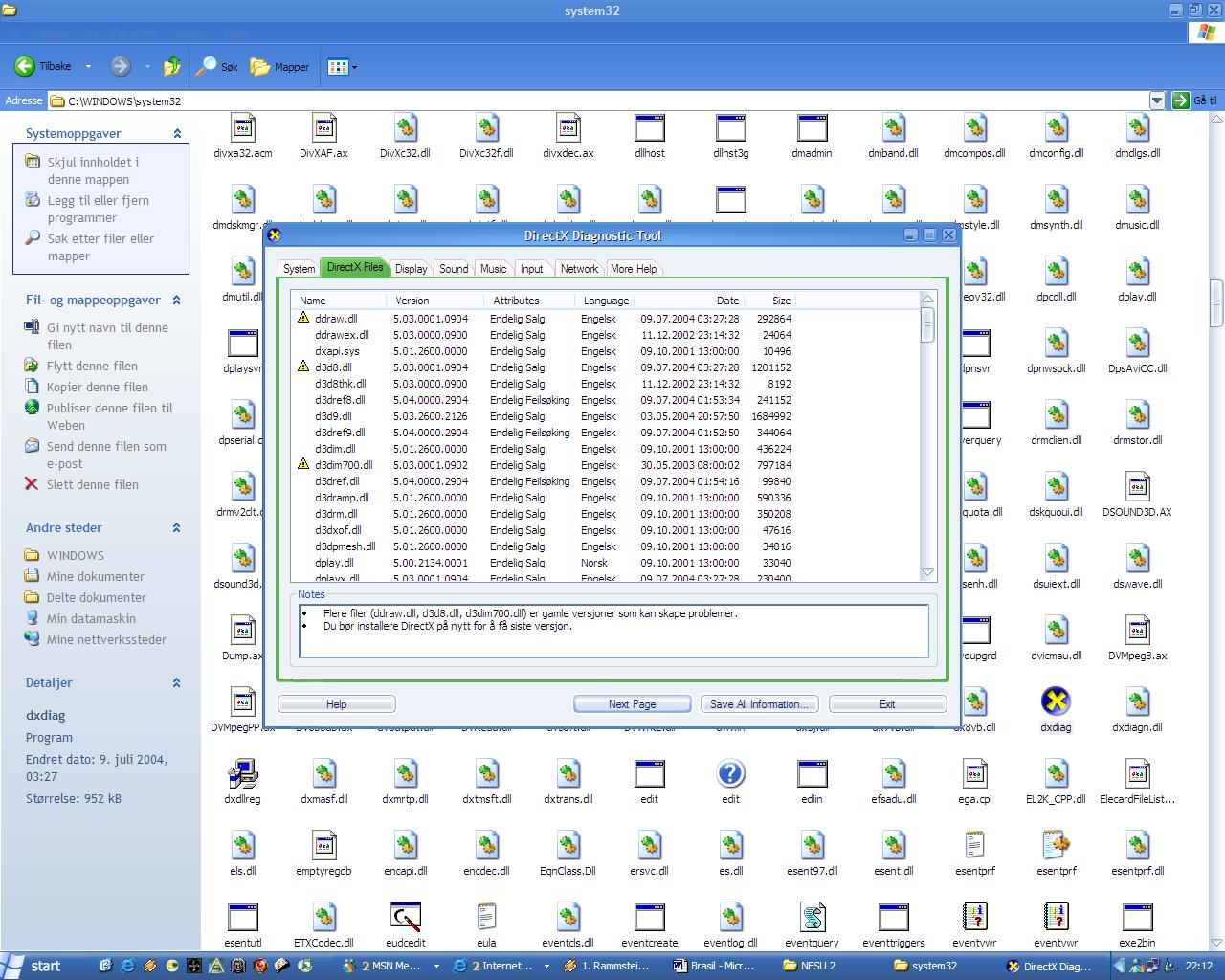This screenshot has width=1225, height=980.
Task: Click the Help button in DirectX dialog
Action: point(336,704)
